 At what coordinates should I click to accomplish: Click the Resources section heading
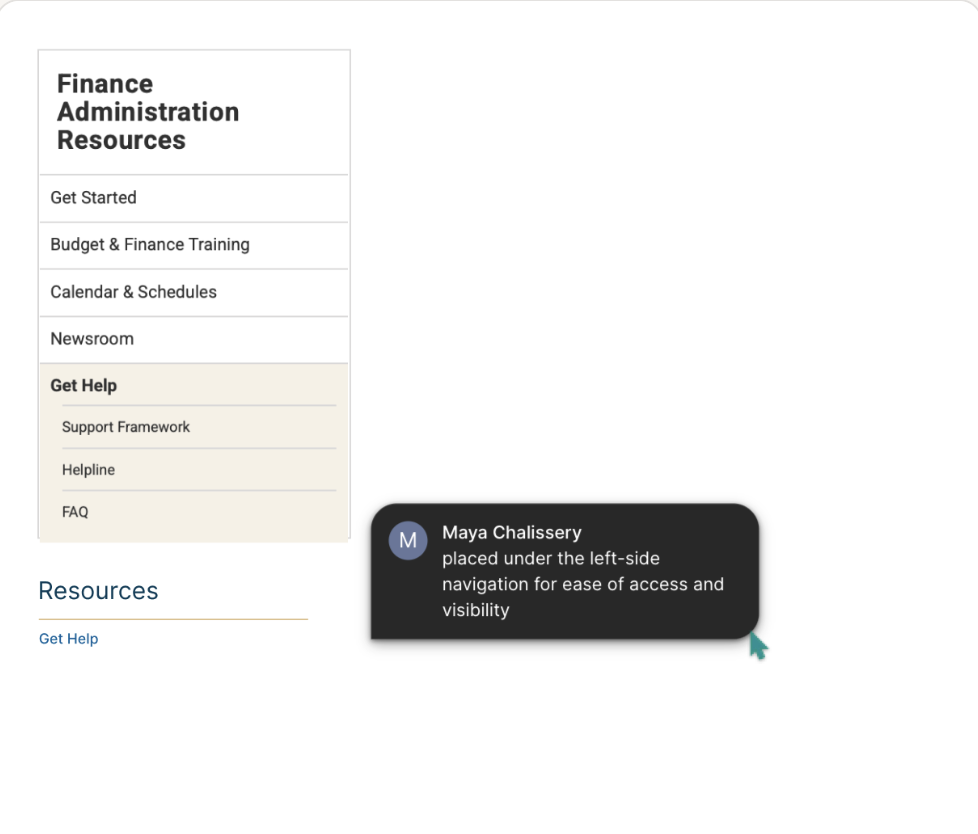(98, 591)
